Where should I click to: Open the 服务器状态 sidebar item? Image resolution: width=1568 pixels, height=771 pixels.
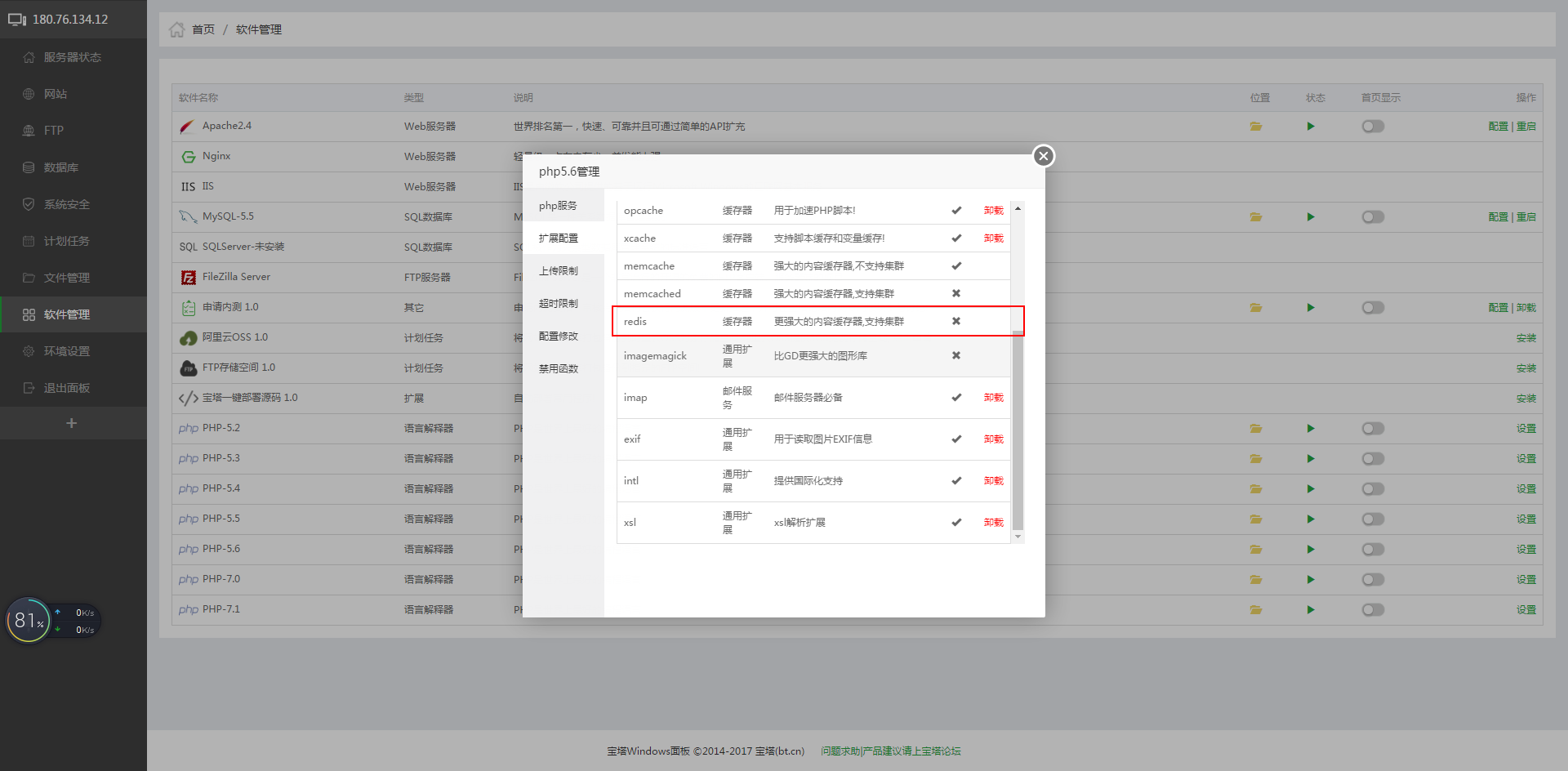coord(73,57)
